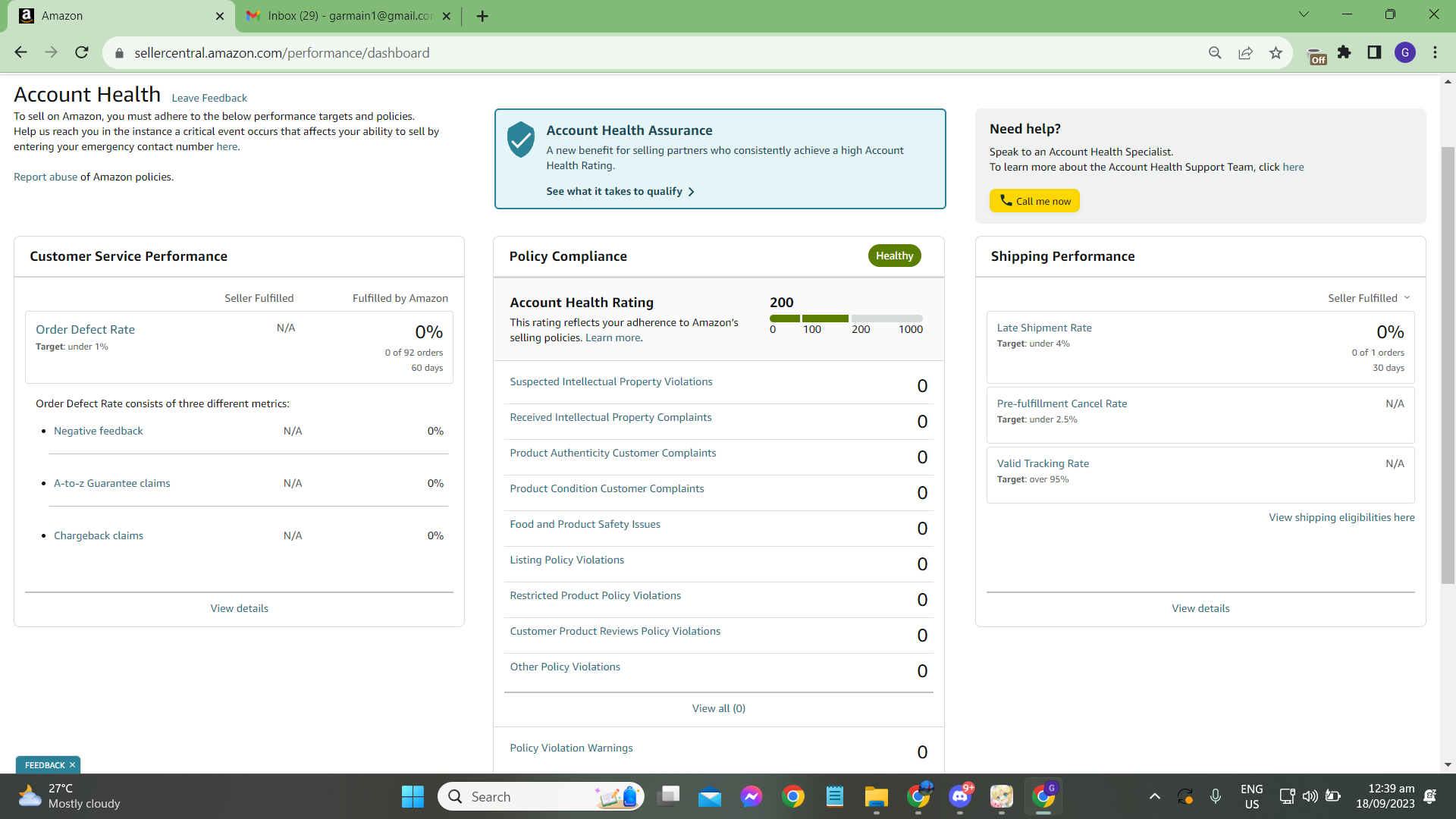
Task: Open the extension showing the Off badge
Action: [1316, 55]
